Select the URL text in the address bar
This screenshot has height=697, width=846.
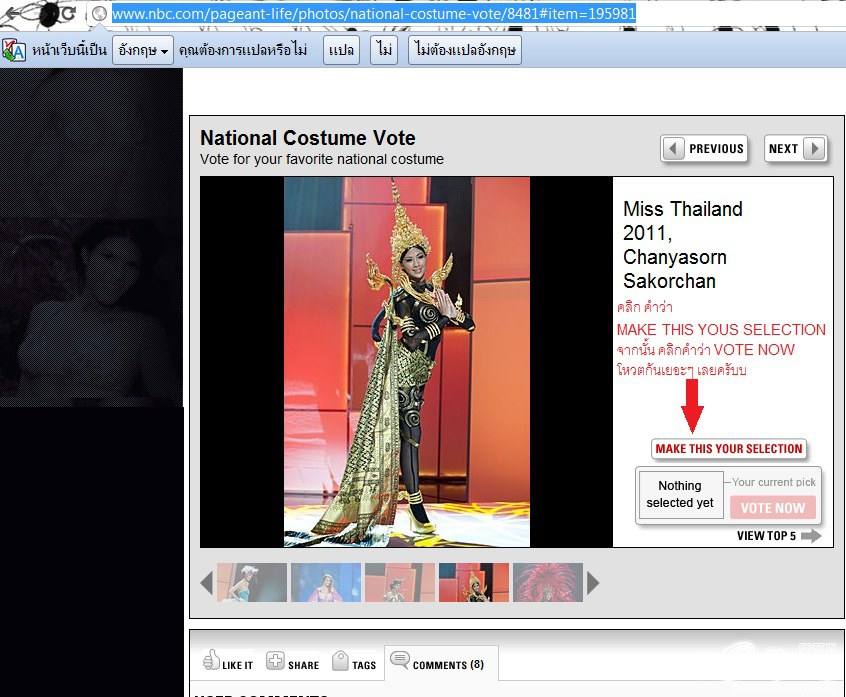[374, 13]
